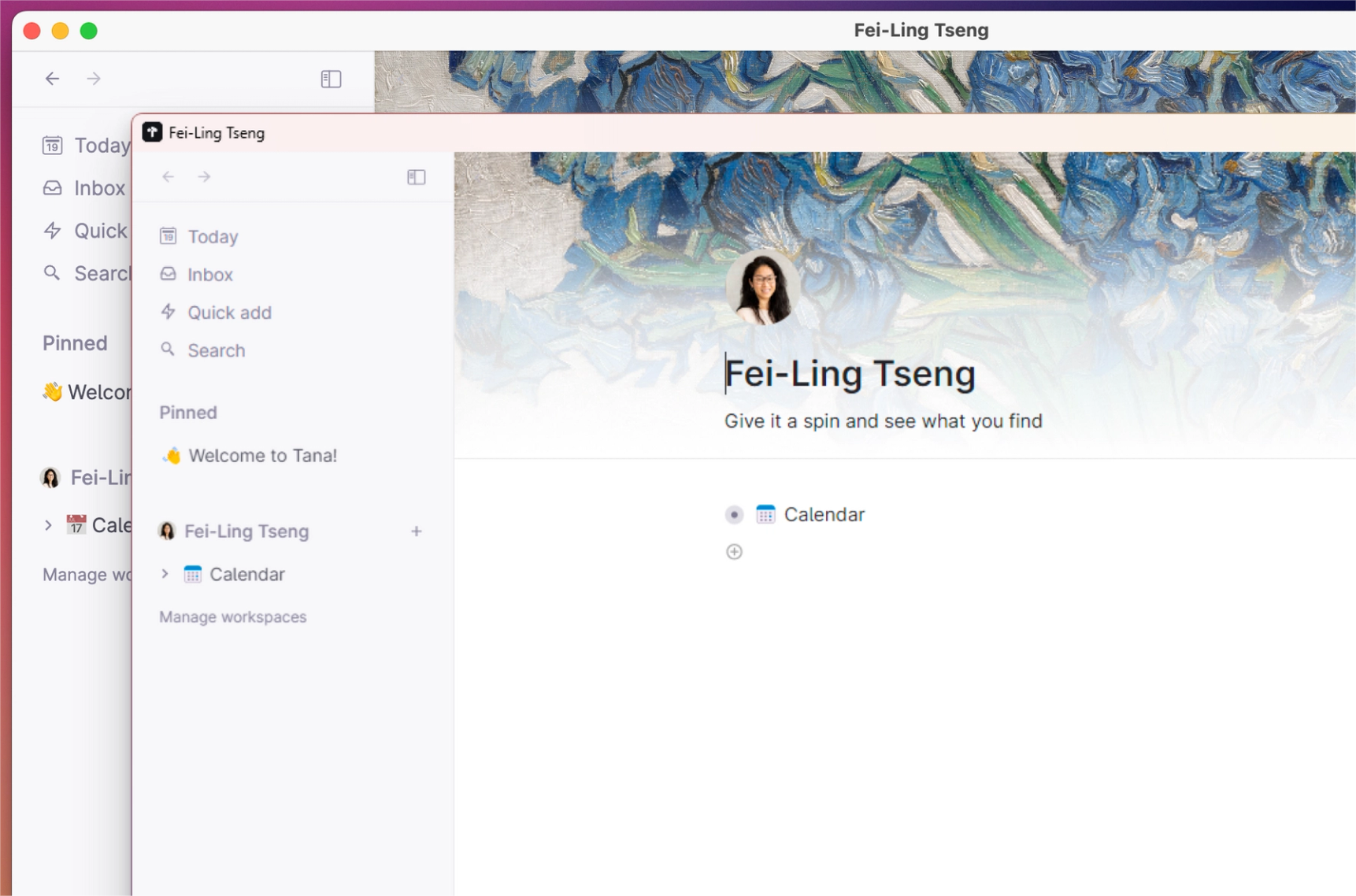Click plus button next to Fei-Ling Tseng workspace
Viewport: 1356px width, 896px height.
[x=417, y=531]
